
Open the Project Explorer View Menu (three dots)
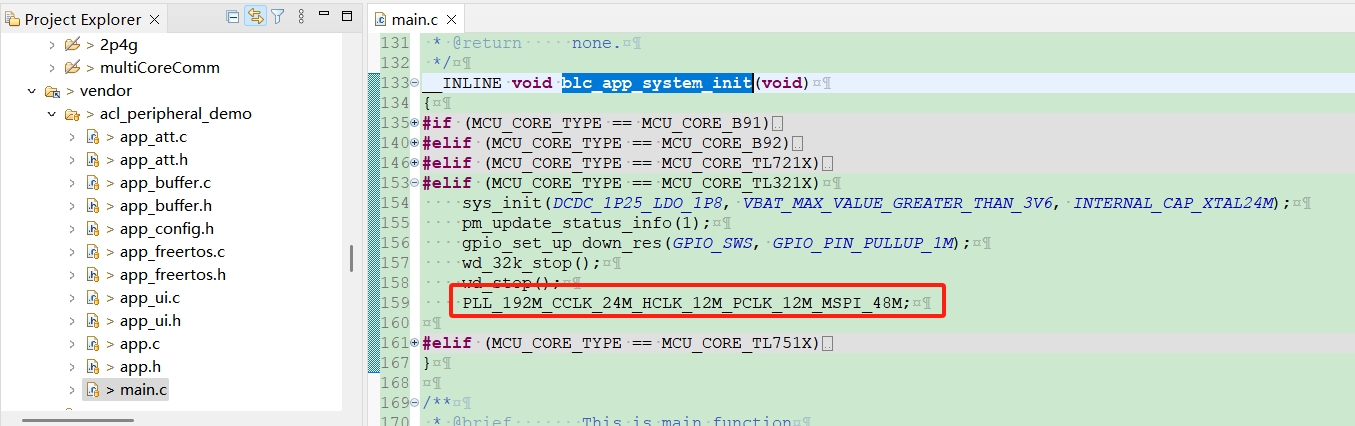(x=300, y=16)
